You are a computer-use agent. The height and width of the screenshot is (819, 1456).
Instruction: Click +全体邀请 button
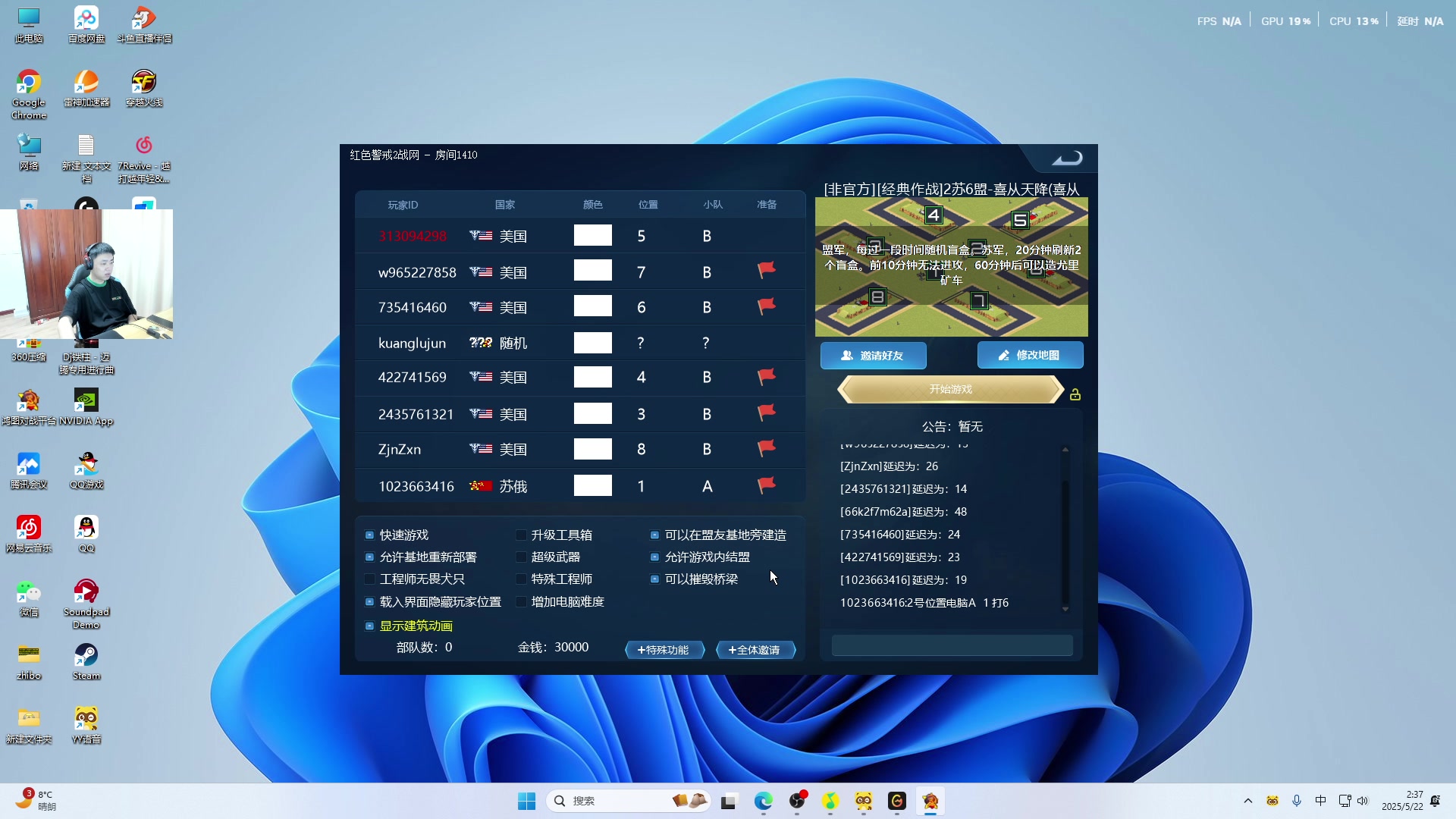755,650
